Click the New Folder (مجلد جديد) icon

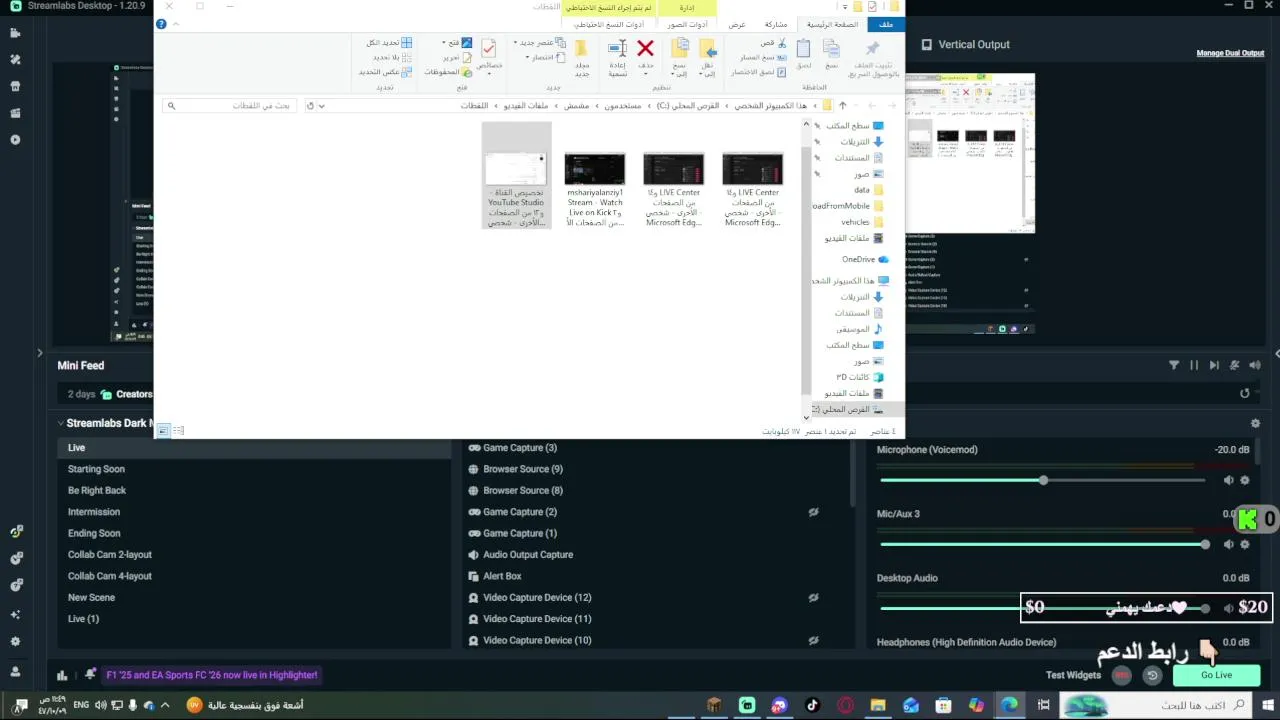(x=581, y=48)
